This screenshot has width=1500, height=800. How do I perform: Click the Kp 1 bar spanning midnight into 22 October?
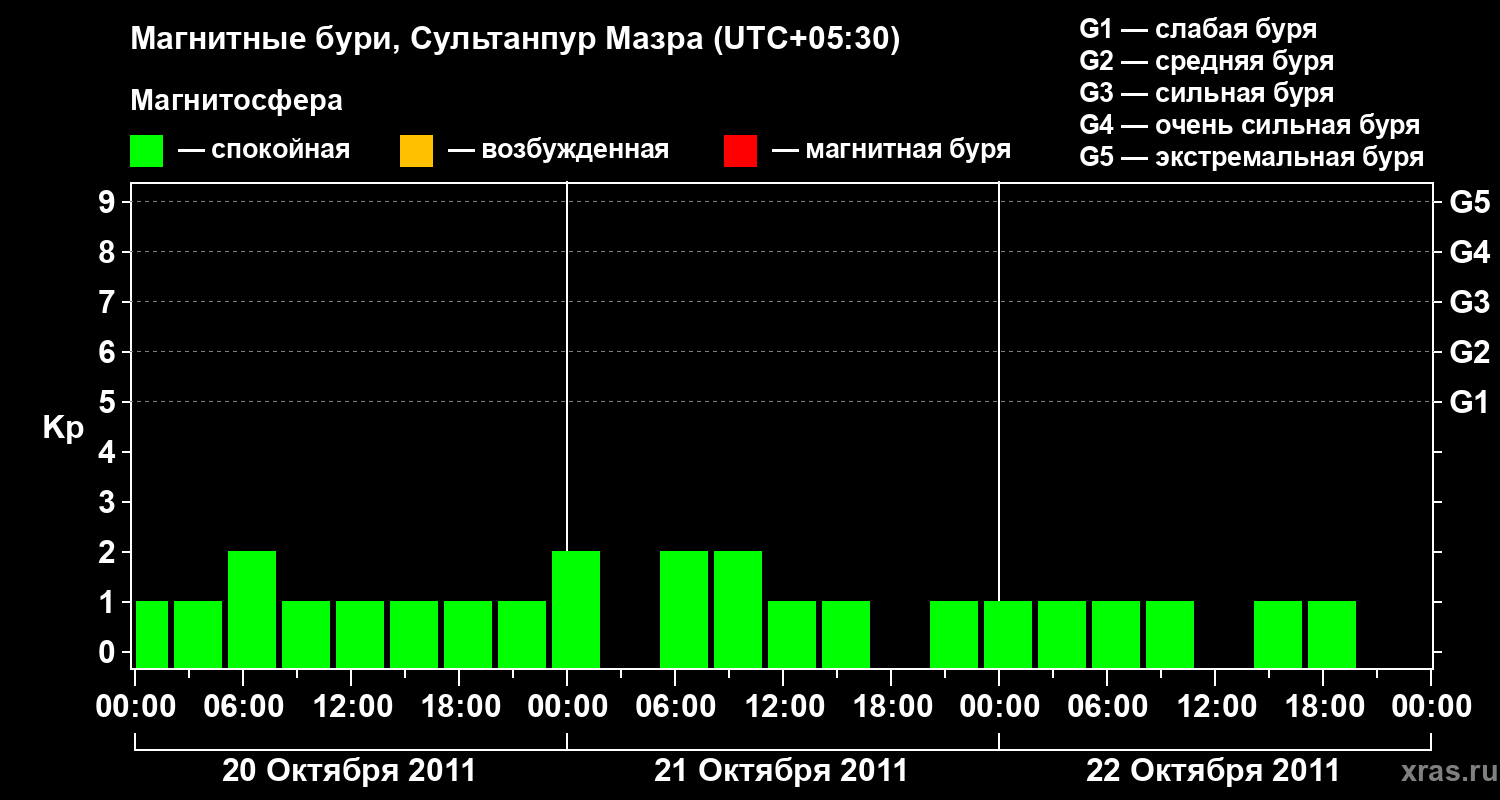pos(1008,634)
